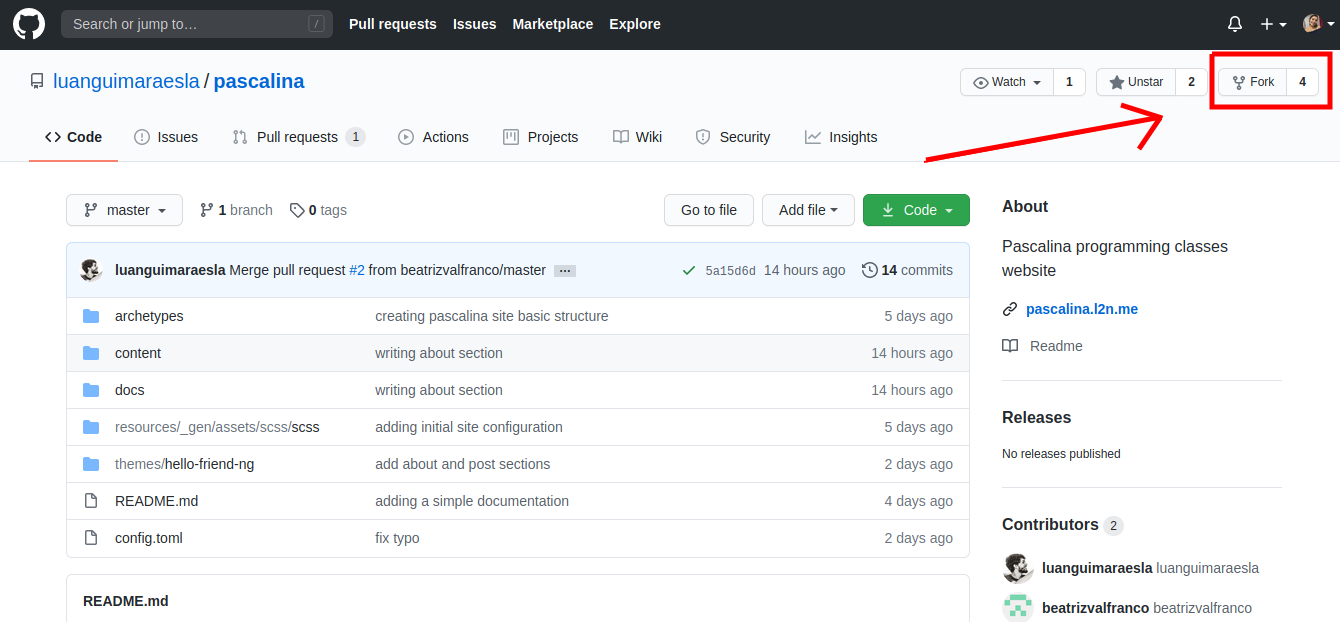Click the GitHub Octocat logo
The width and height of the screenshot is (1340, 622).
pyautogui.click(x=29, y=24)
